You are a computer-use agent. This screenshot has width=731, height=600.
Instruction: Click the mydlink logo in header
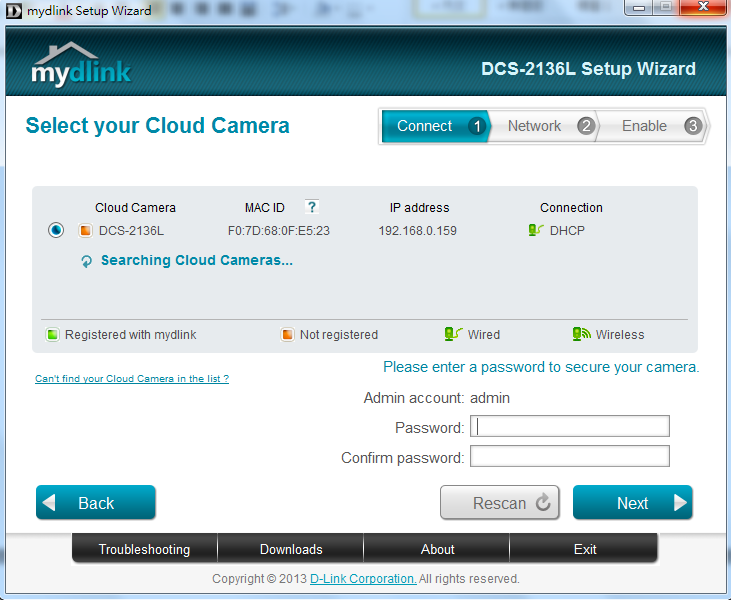click(80, 67)
